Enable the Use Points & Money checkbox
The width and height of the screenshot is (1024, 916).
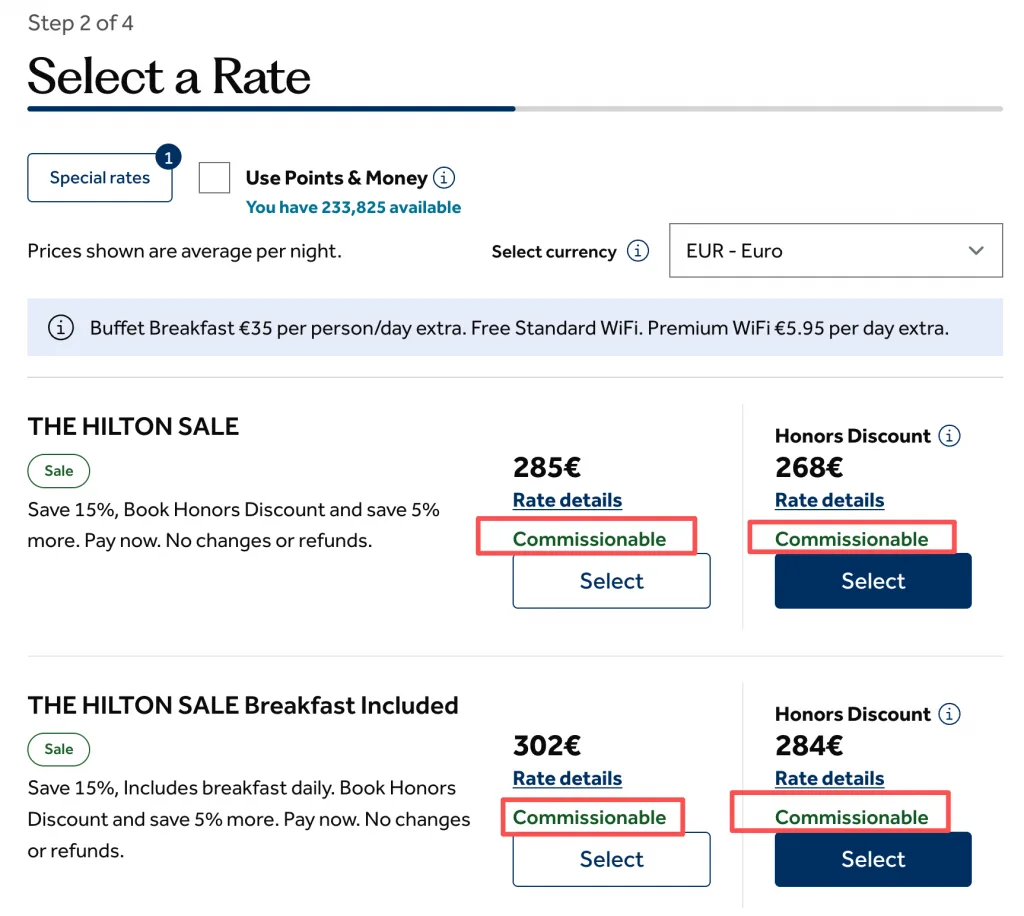pos(214,178)
